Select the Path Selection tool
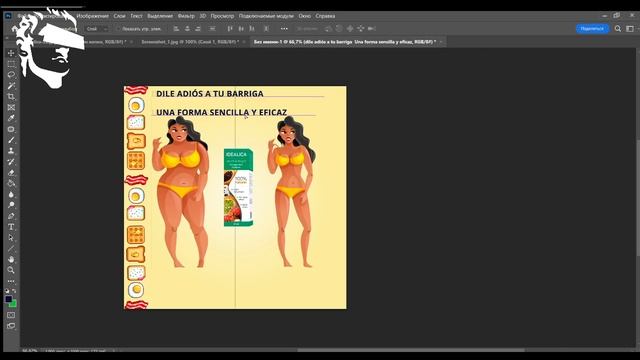Image resolution: width=640 pixels, height=360 pixels. 11,238
